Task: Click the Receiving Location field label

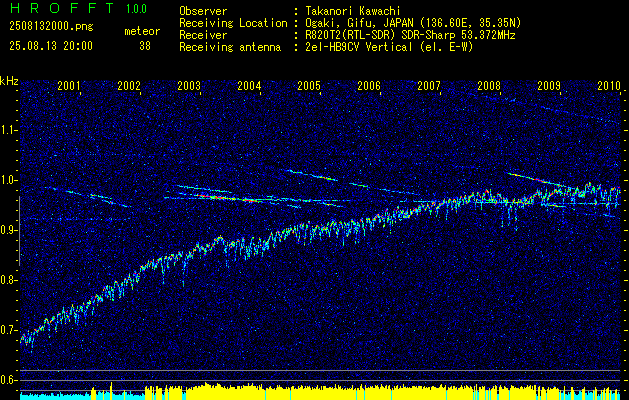Action: pyautogui.click(x=233, y=23)
